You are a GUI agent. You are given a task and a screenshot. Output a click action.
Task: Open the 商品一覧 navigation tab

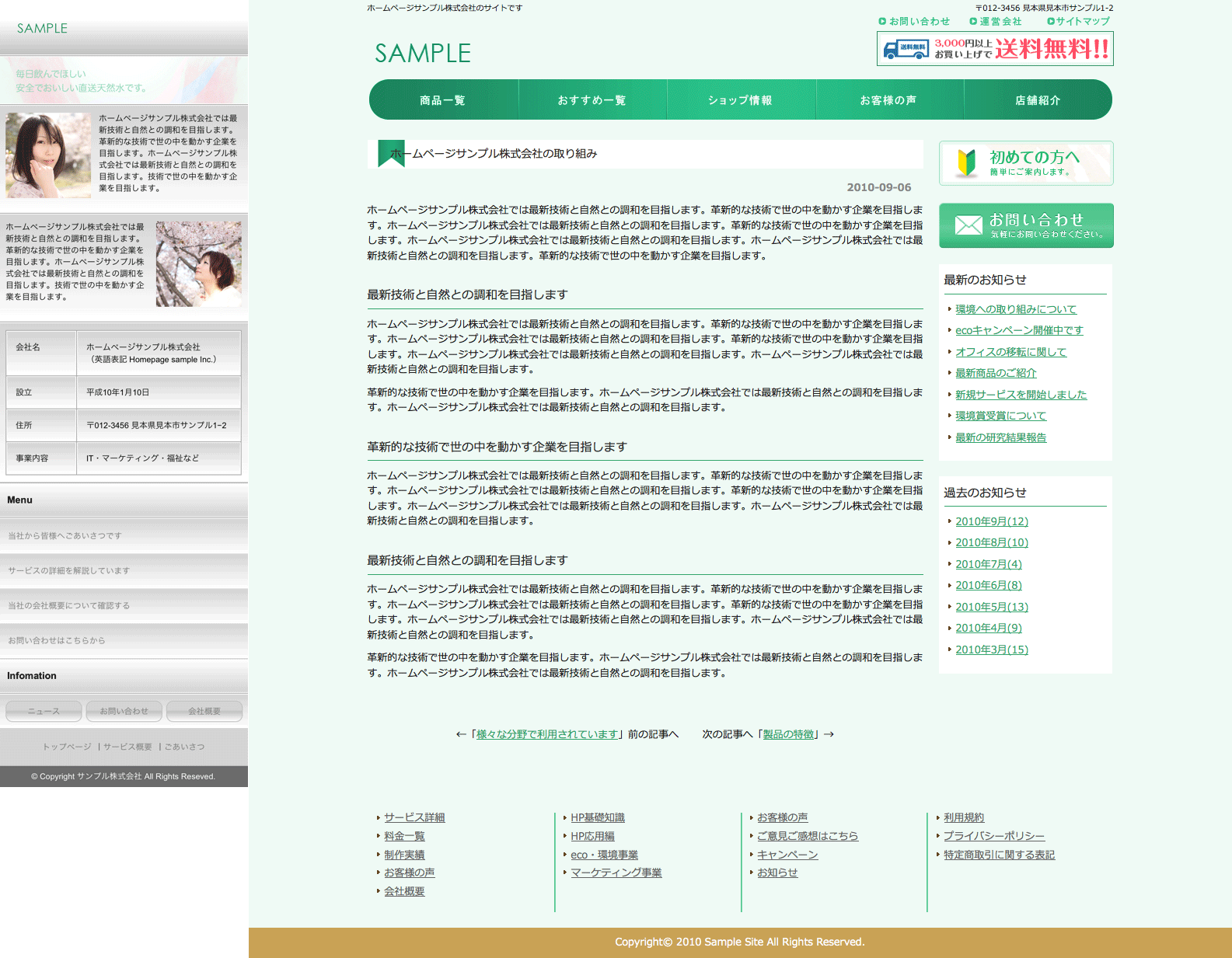pyautogui.click(x=443, y=100)
